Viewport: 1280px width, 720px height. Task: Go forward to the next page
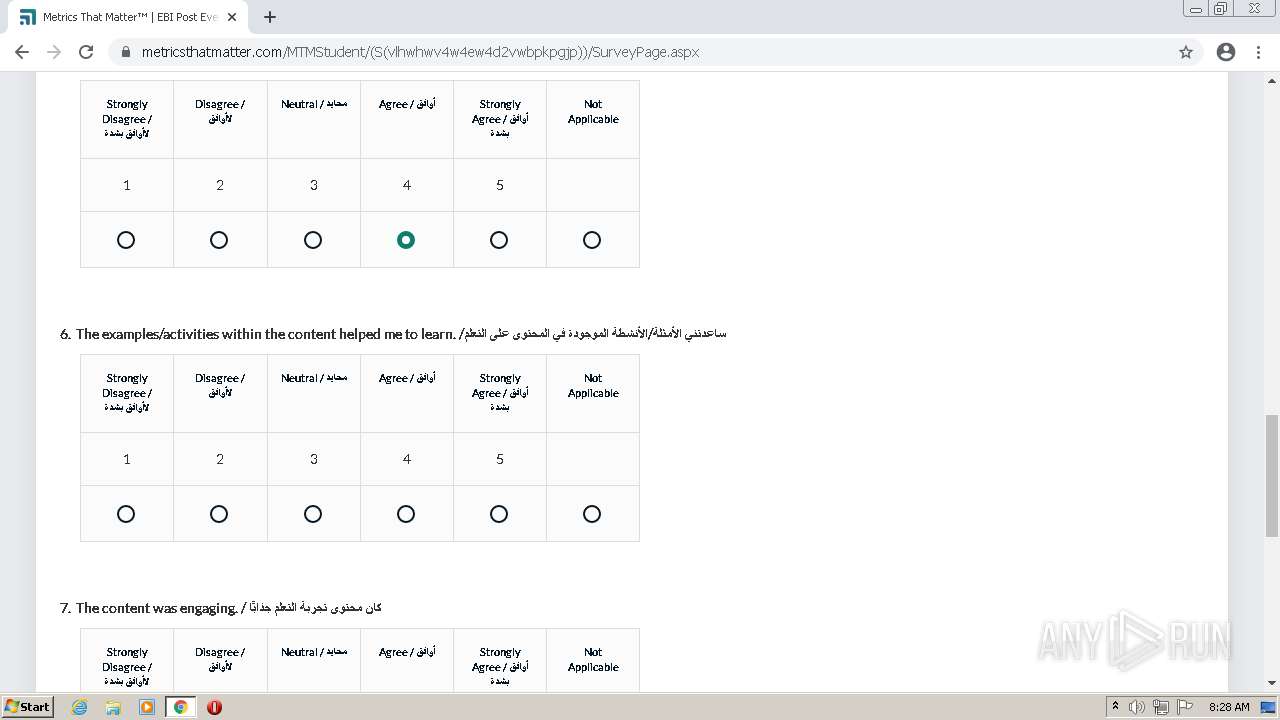(54, 52)
